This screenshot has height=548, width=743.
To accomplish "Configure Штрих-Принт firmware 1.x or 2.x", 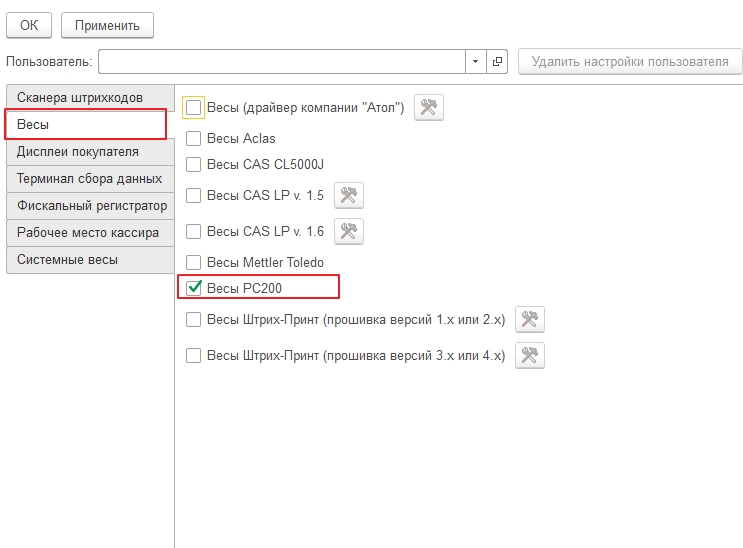I will click(x=530, y=320).
